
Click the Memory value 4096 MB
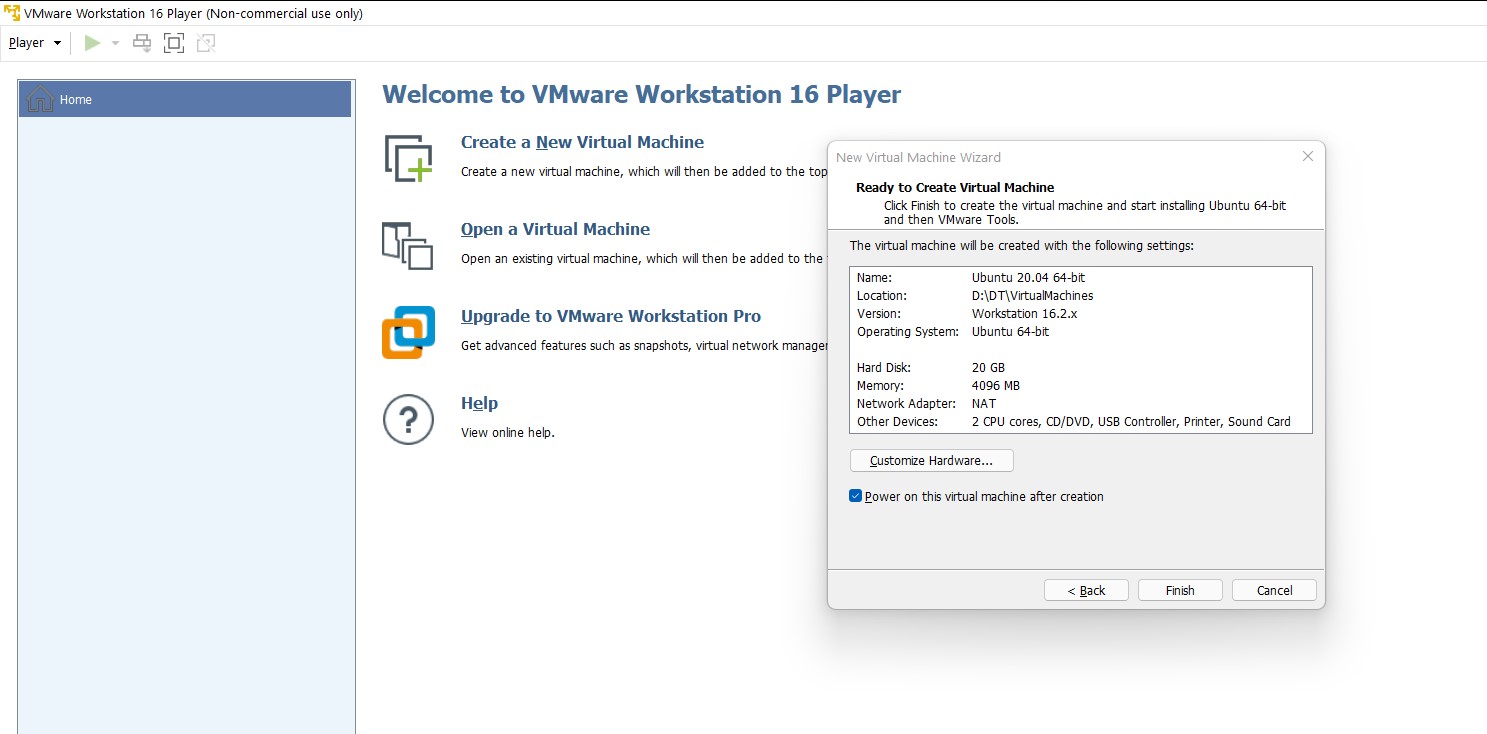(996, 385)
